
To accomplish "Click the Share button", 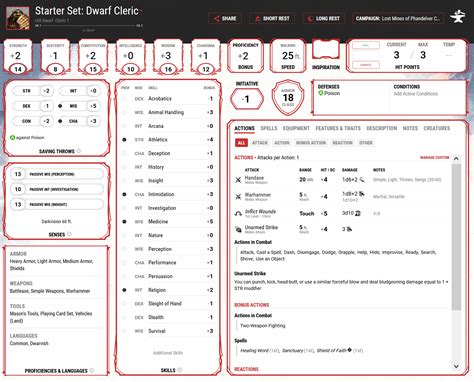I will pos(225,18).
